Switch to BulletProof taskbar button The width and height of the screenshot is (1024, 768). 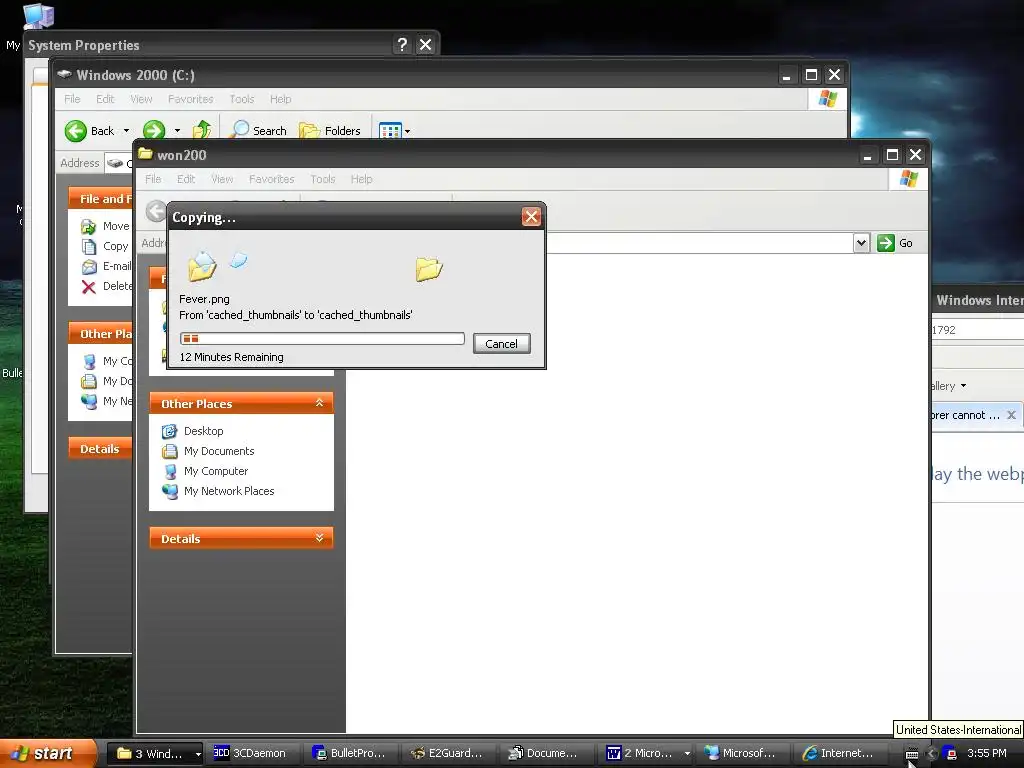pyautogui.click(x=349, y=754)
